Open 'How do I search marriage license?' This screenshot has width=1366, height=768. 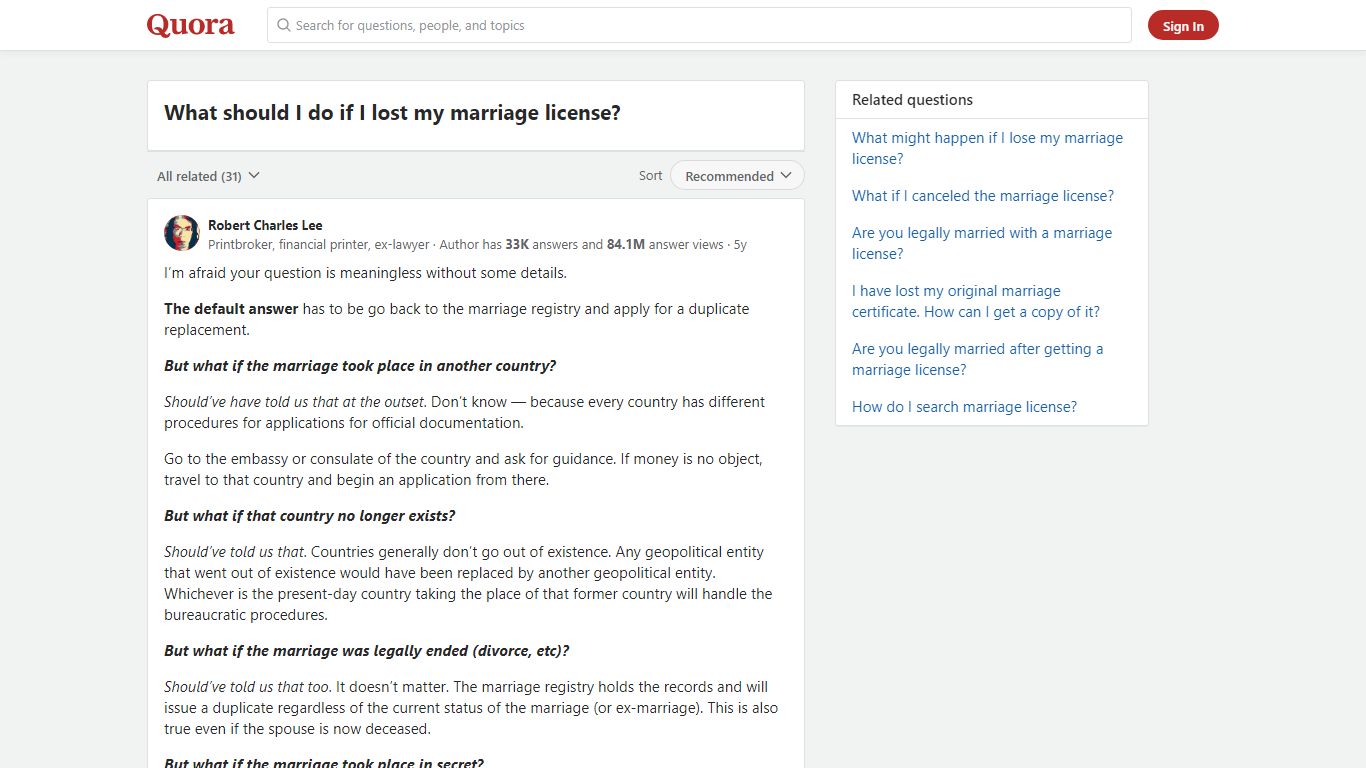click(x=964, y=407)
